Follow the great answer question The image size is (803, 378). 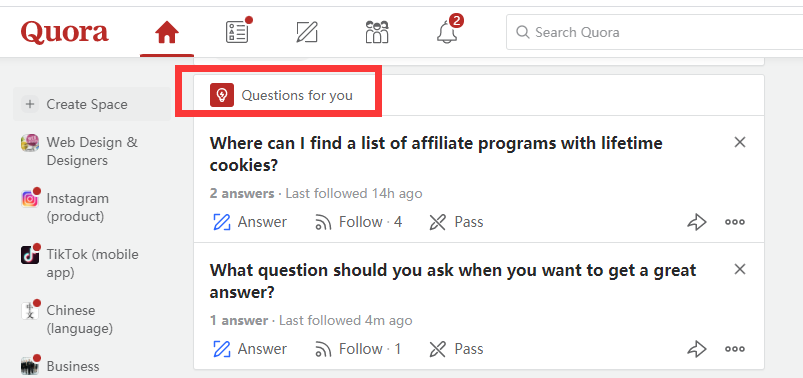pyautogui.click(x=358, y=349)
